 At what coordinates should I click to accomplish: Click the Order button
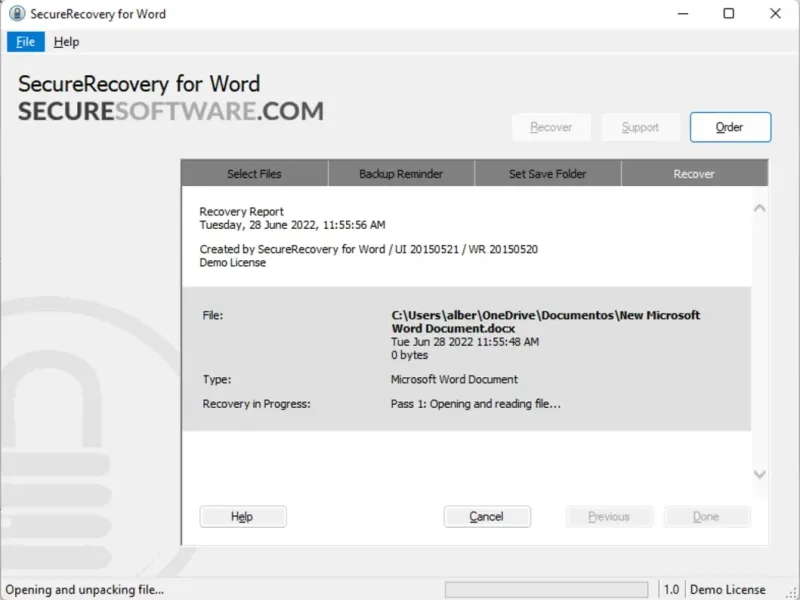click(730, 127)
